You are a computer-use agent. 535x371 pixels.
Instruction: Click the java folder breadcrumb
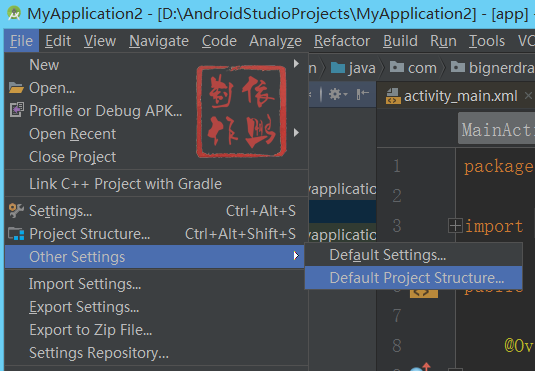click(x=353, y=68)
